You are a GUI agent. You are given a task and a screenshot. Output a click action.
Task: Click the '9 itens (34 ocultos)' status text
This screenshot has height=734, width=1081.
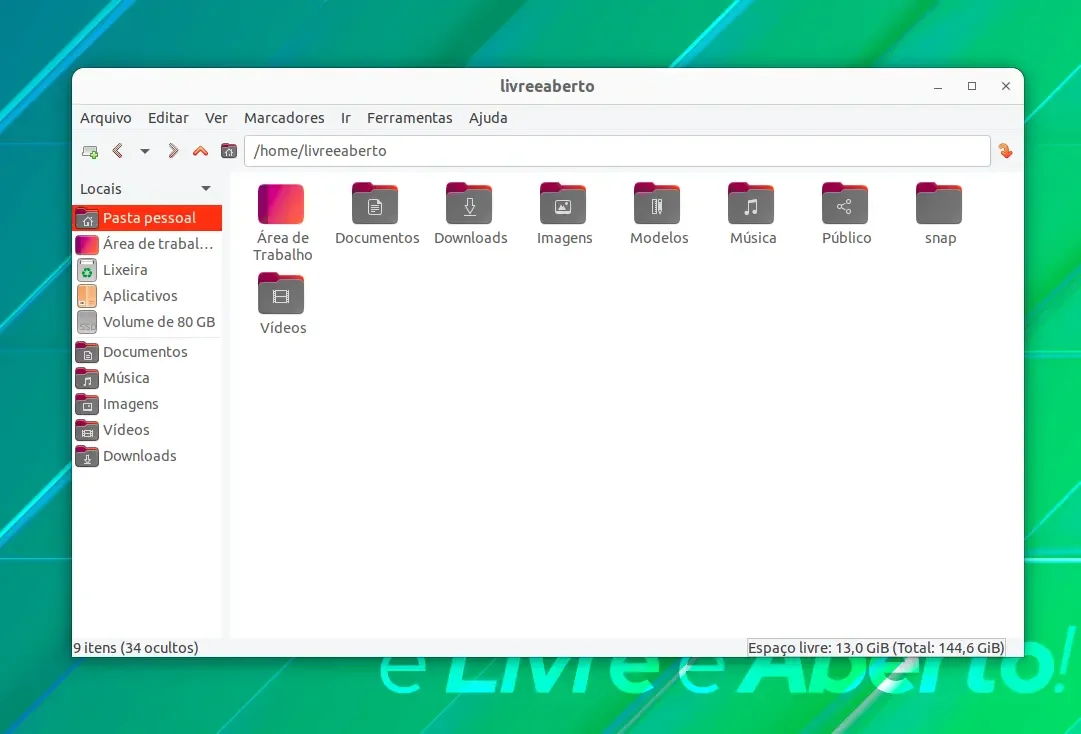coord(136,648)
